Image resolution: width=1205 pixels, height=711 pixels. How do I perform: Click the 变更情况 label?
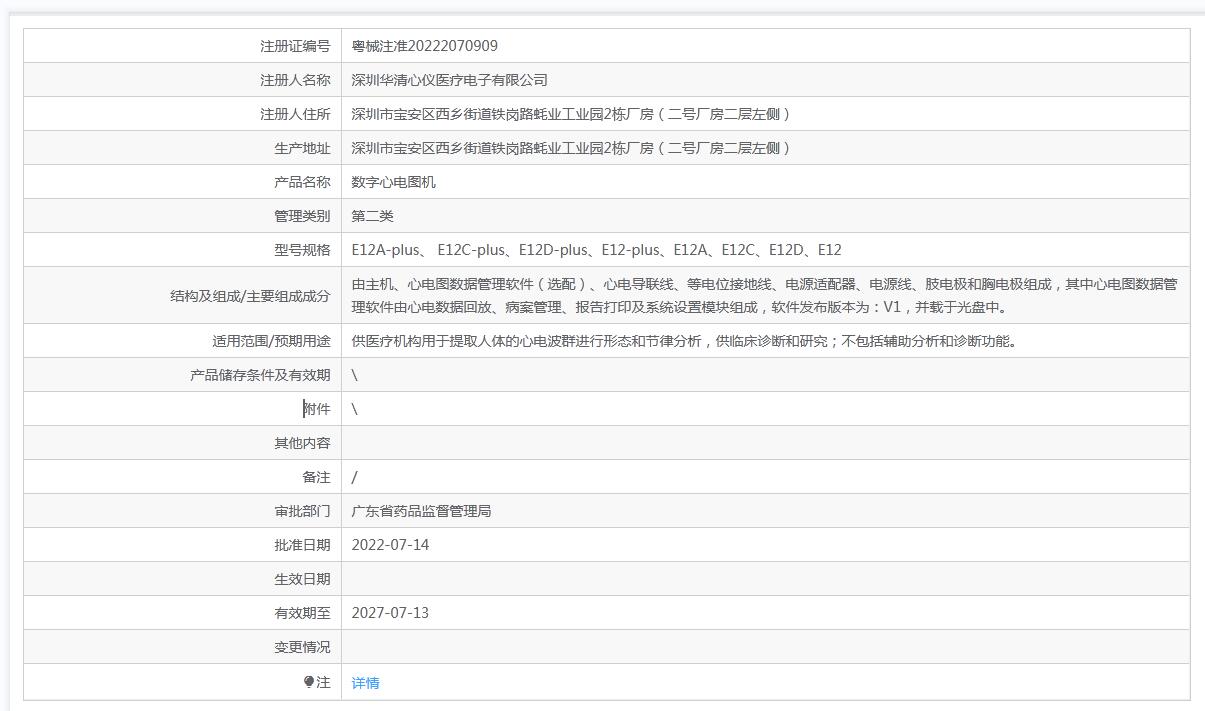[302, 647]
